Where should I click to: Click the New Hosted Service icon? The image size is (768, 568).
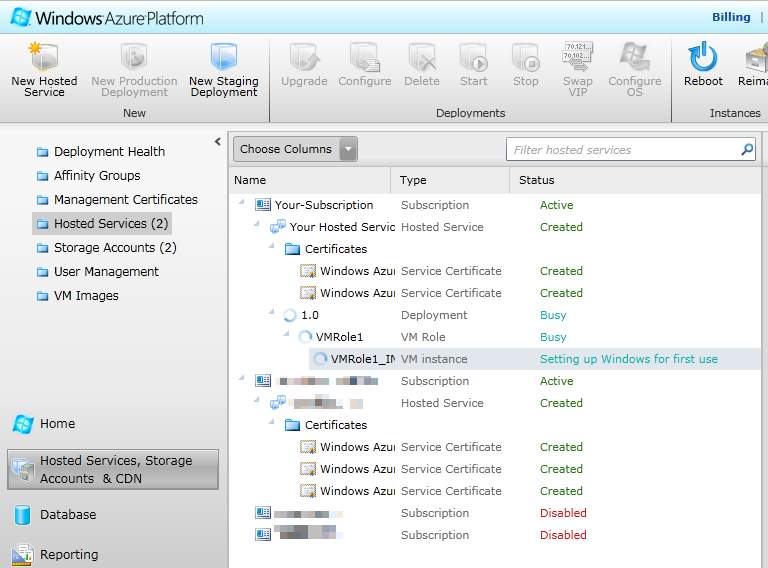(44, 57)
